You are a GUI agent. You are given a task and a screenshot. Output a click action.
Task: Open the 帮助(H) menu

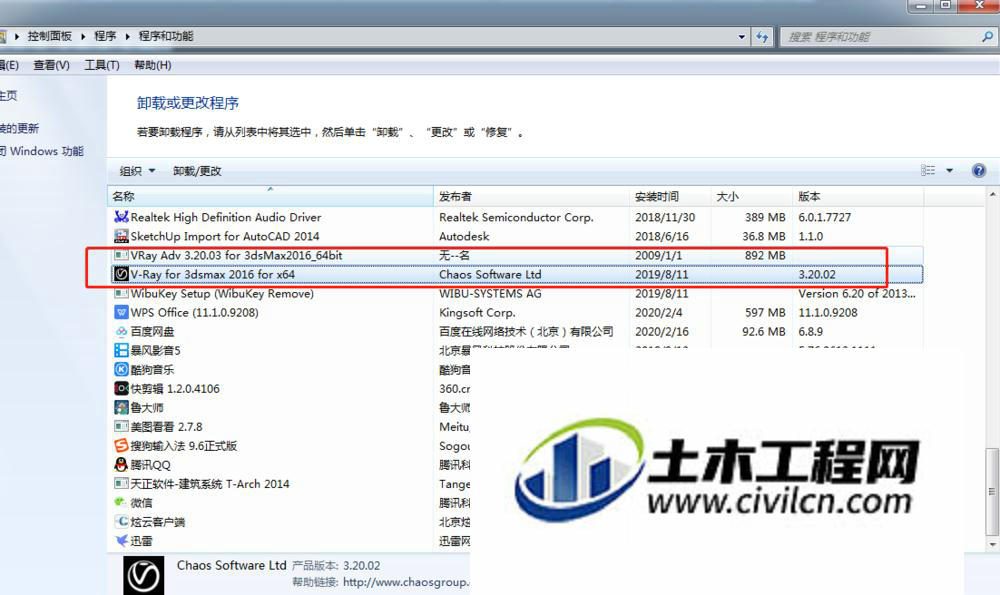point(152,65)
